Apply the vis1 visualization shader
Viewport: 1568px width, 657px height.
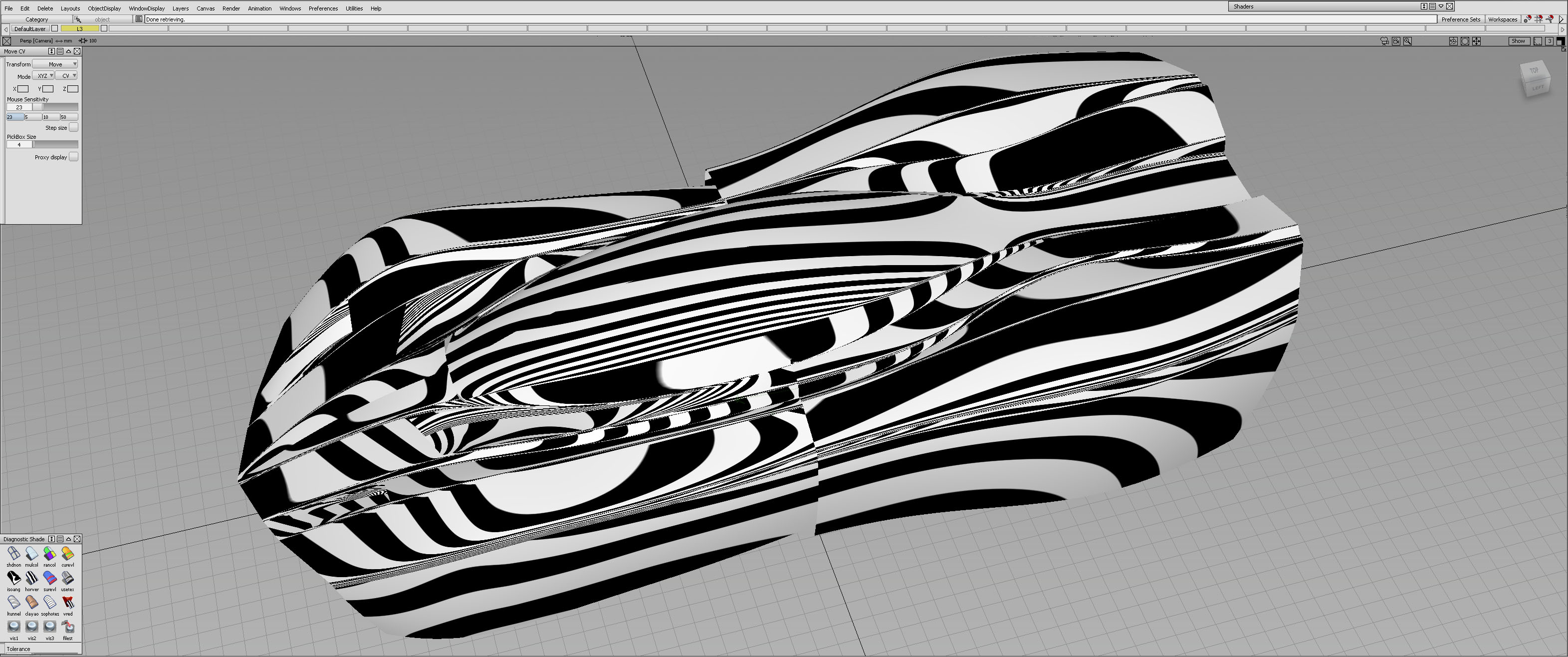13,627
